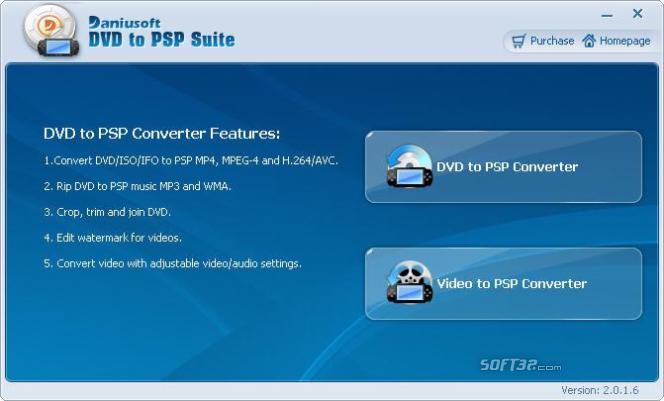Launch the Video to PSP Converter
Screen dimensions: 664x401
(503, 284)
